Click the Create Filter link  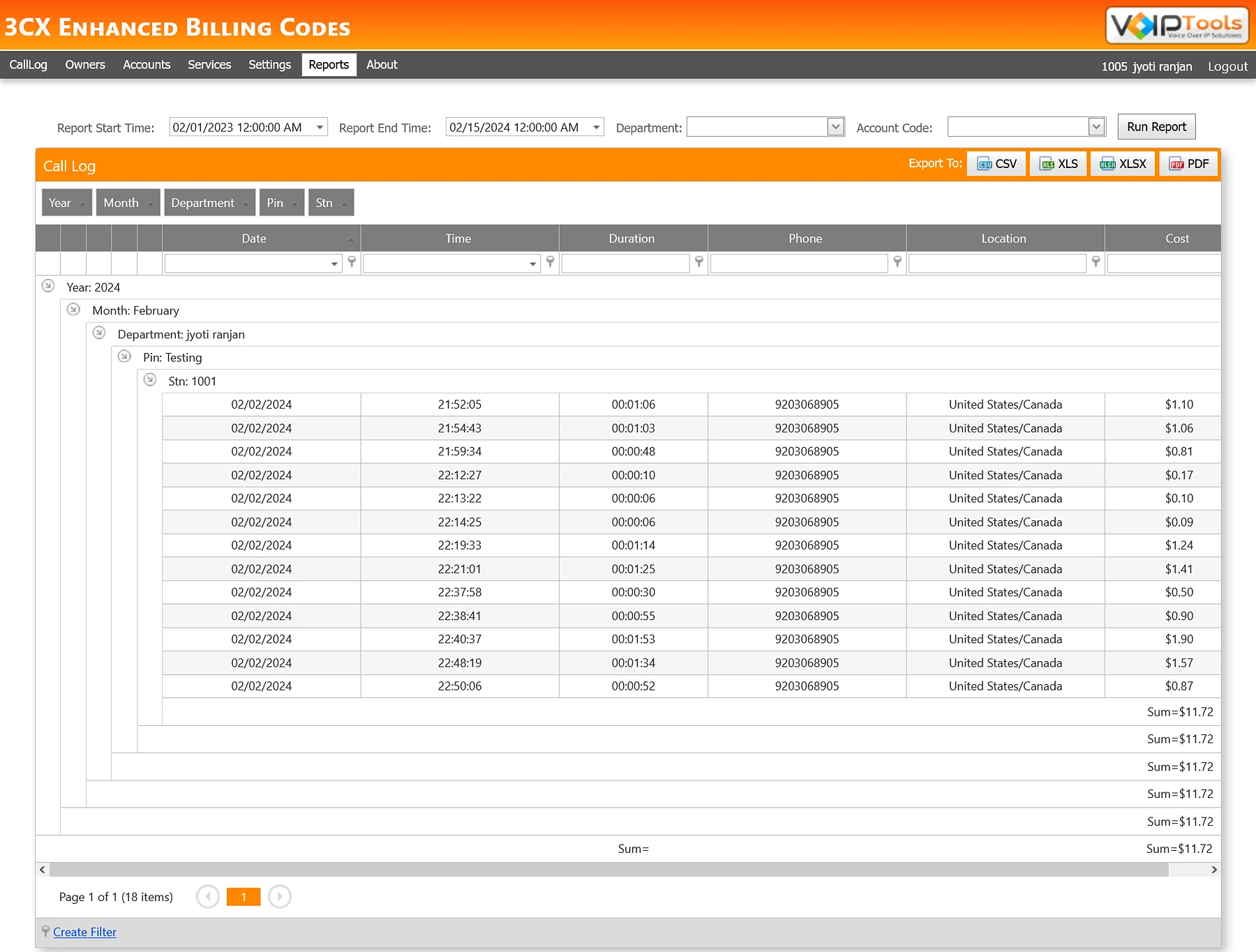[x=84, y=932]
